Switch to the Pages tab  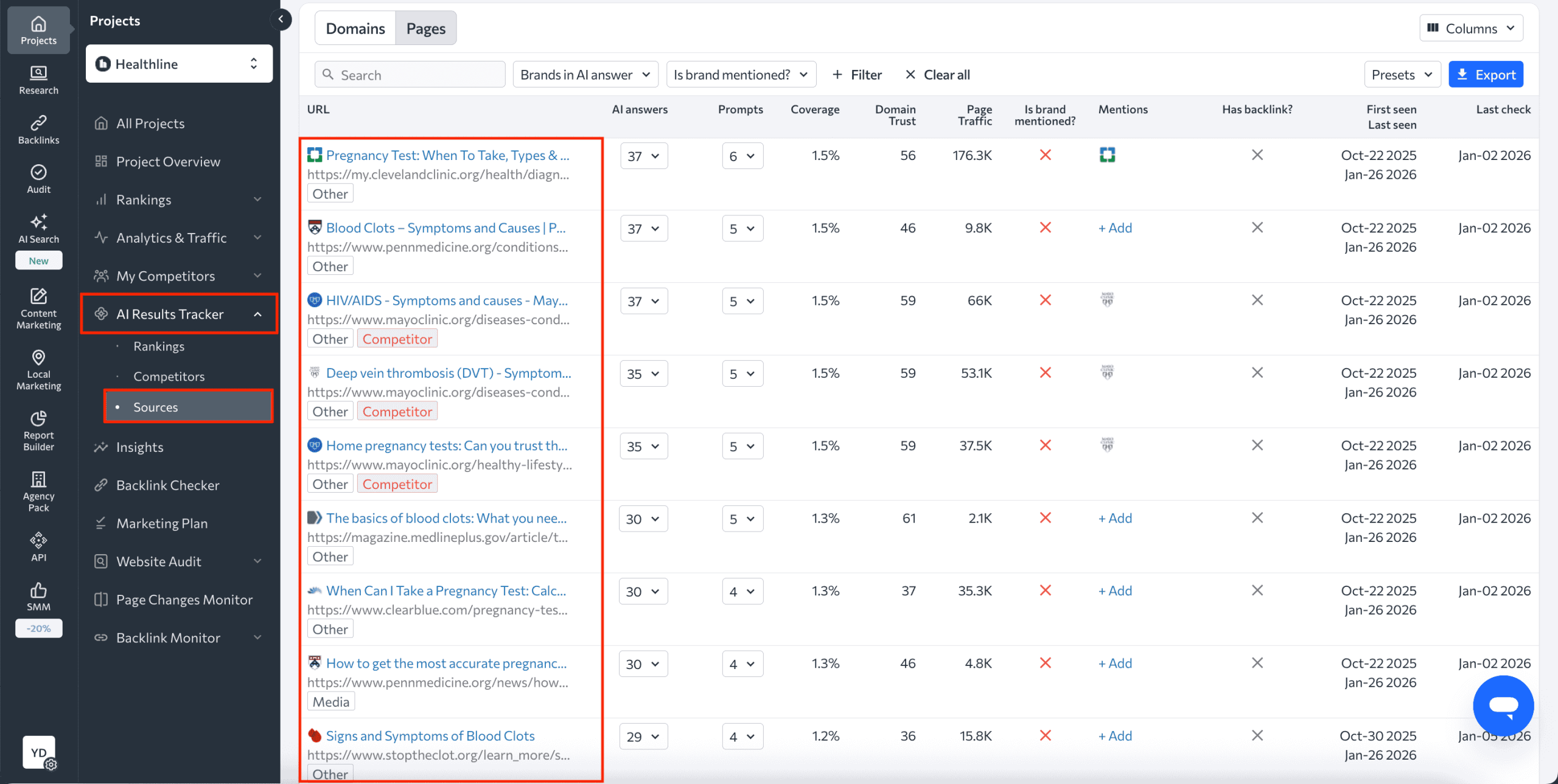pyautogui.click(x=425, y=27)
